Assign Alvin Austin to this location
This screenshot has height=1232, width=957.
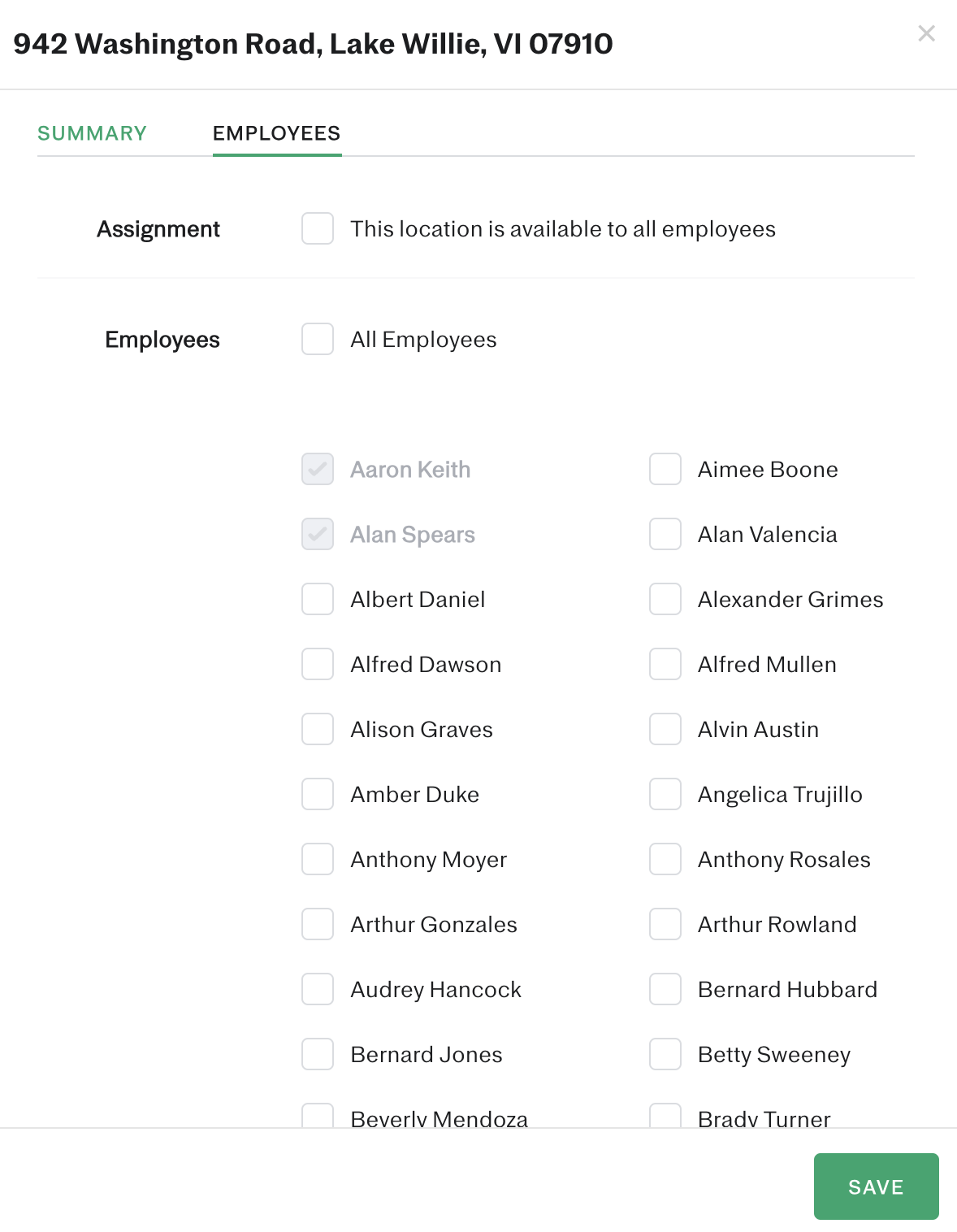[665, 729]
